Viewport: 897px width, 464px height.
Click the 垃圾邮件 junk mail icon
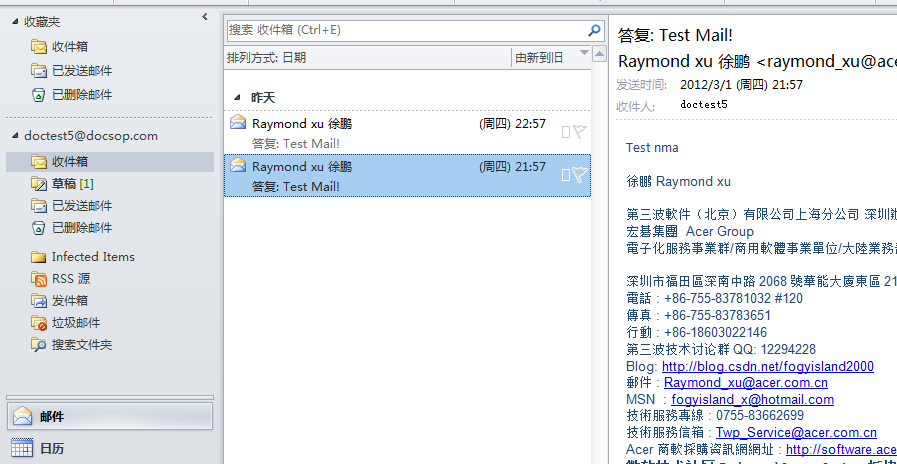coord(39,323)
